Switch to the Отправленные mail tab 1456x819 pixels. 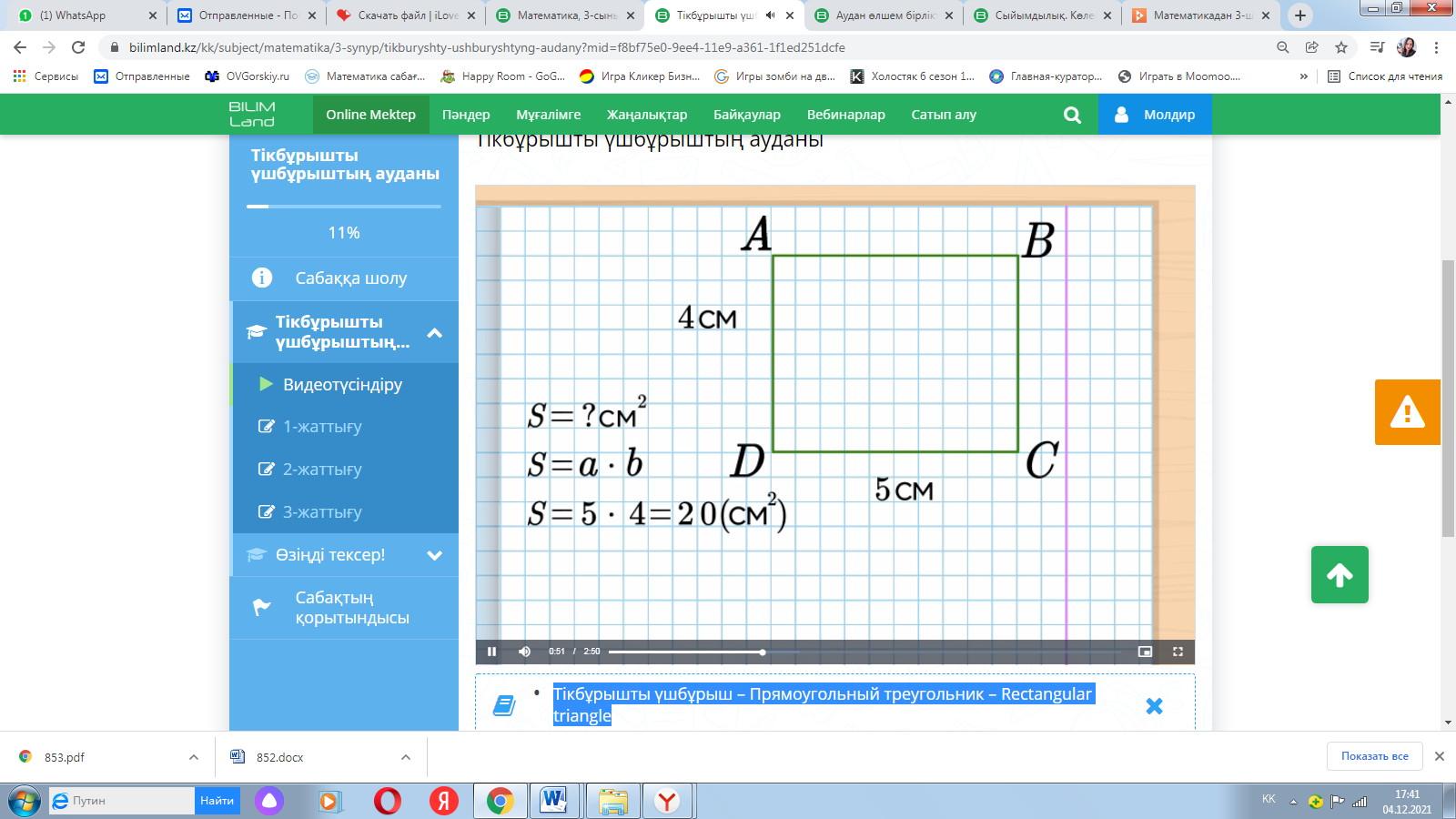pos(248,15)
